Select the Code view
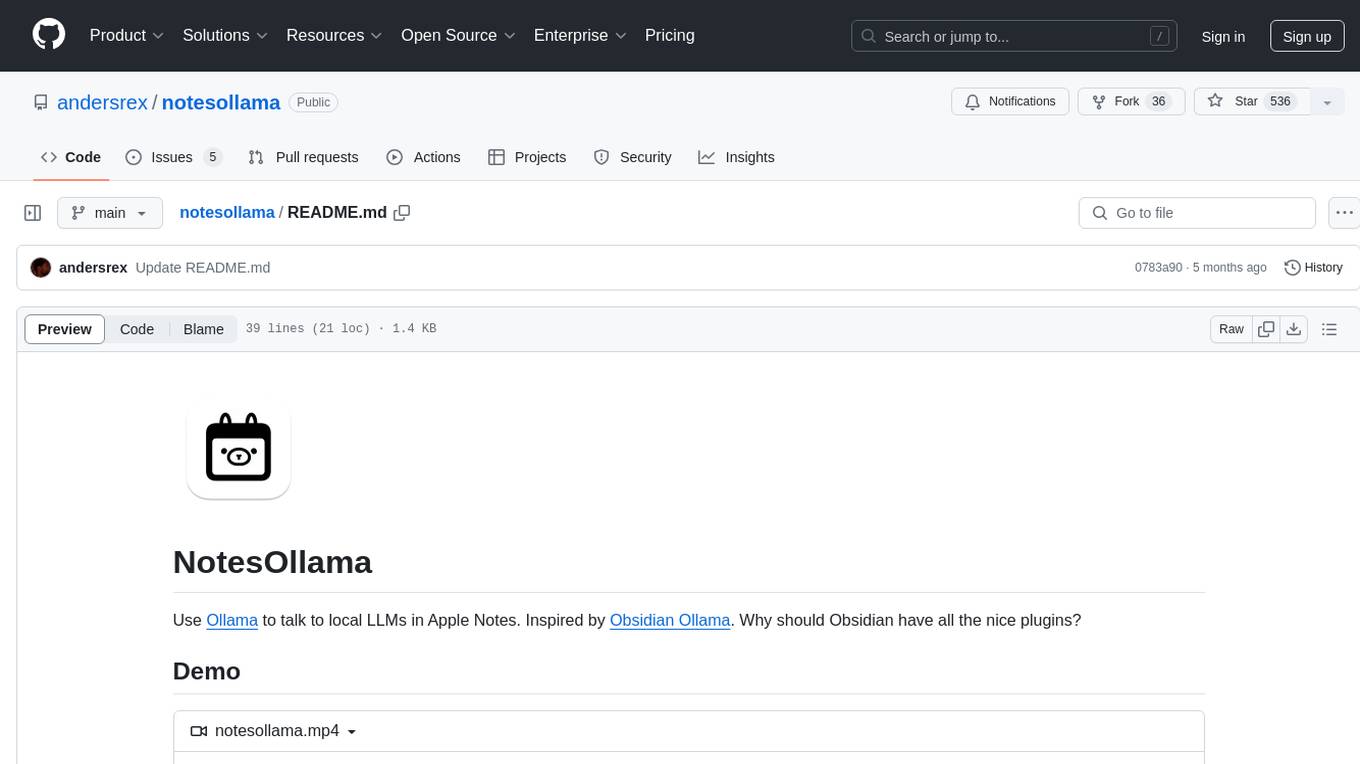Viewport: 1360px width, 764px height. pyautogui.click(x=137, y=329)
